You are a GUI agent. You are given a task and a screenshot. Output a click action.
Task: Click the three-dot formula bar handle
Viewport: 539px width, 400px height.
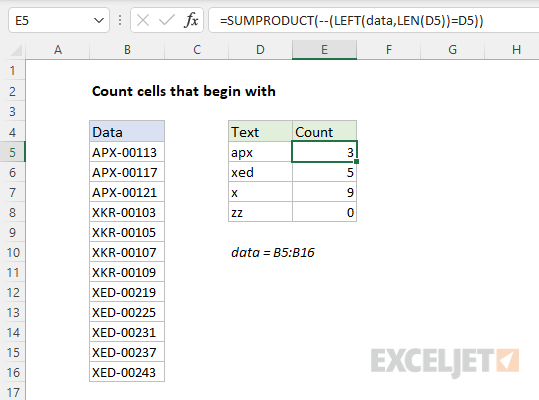[120, 21]
